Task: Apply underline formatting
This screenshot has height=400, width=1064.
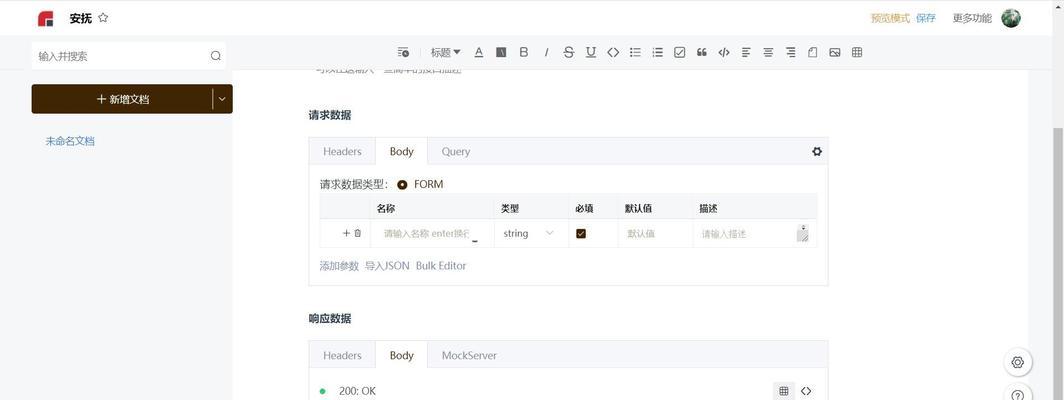Action: [x=591, y=52]
